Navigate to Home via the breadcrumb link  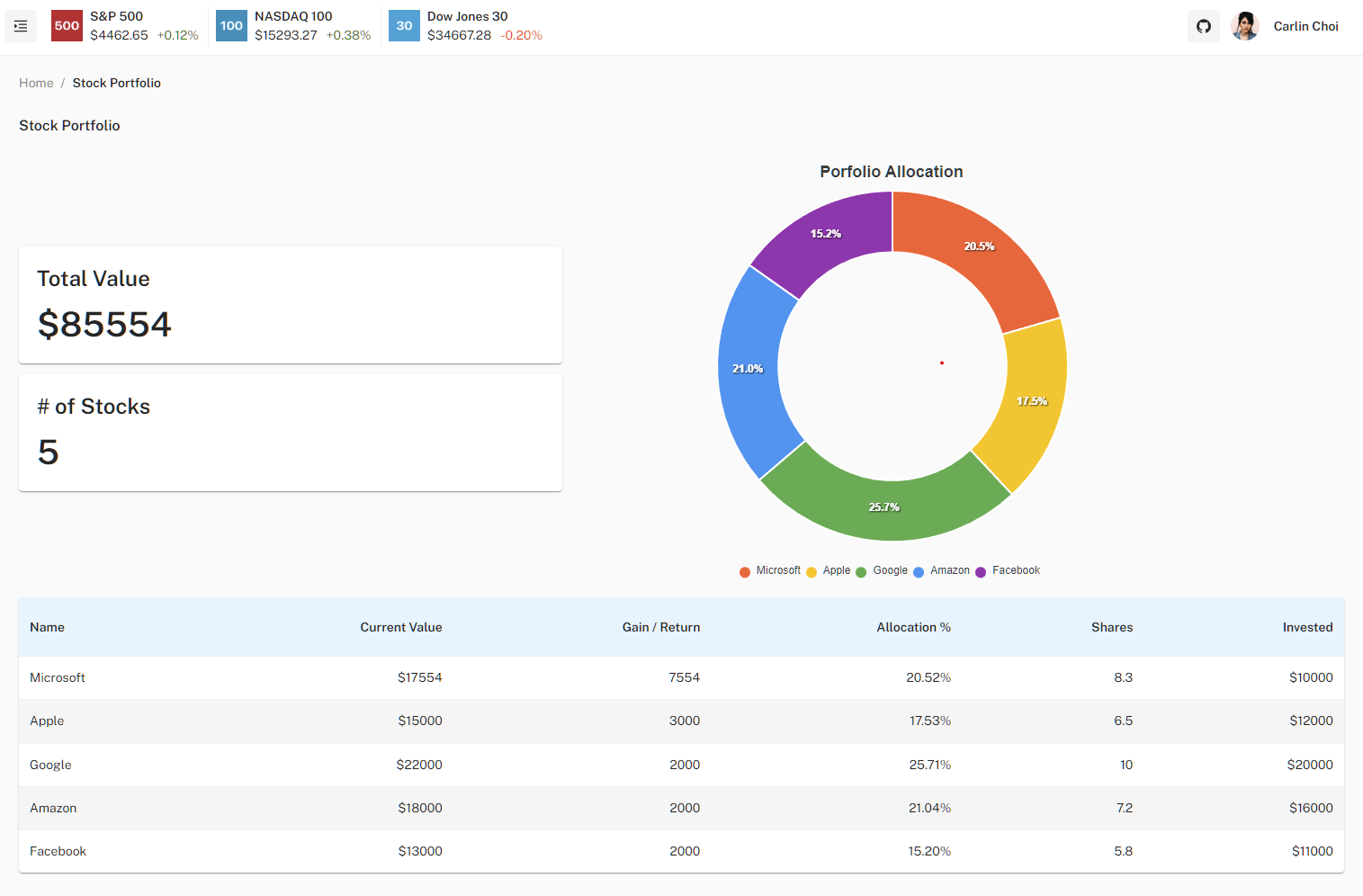(36, 83)
